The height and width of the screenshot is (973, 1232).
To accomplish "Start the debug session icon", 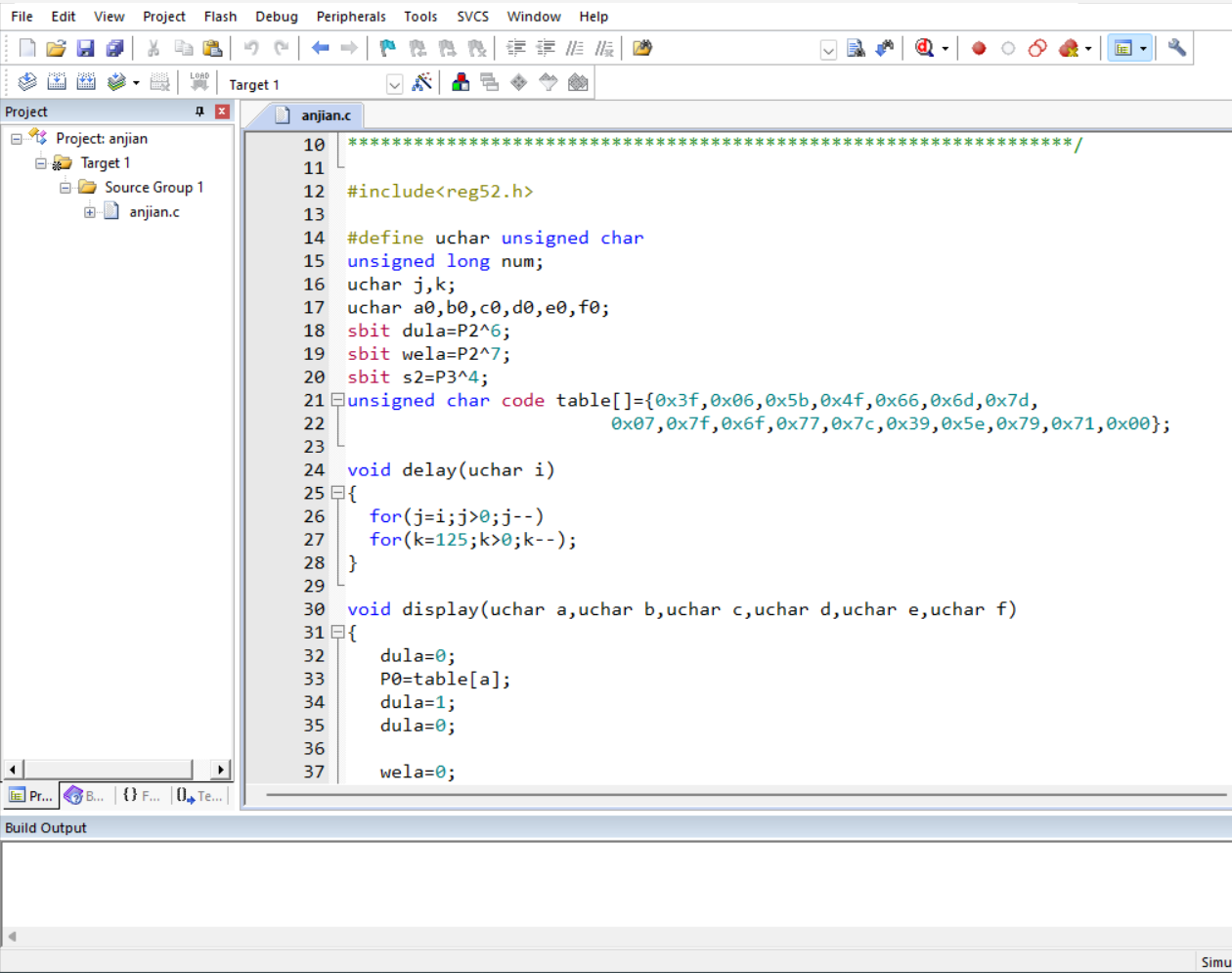I will click(x=924, y=48).
